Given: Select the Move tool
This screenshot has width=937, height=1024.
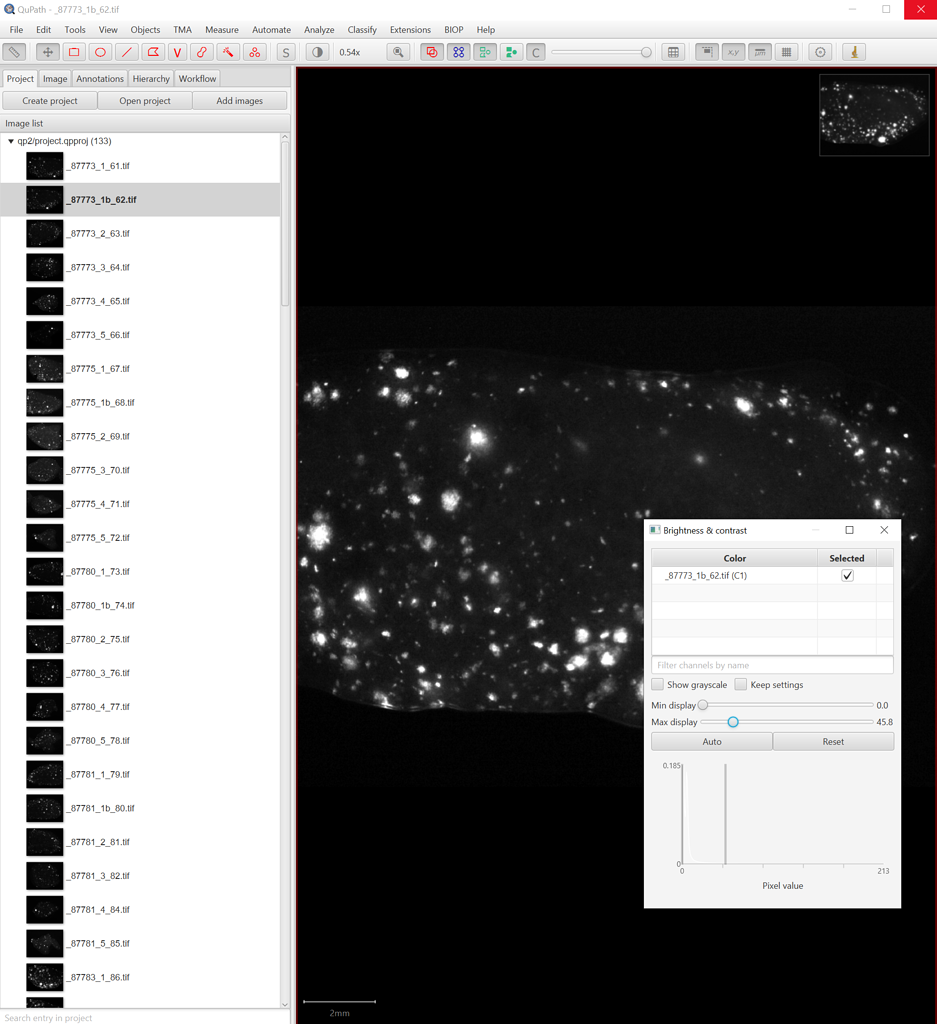Looking at the screenshot, I should (46, 51).
